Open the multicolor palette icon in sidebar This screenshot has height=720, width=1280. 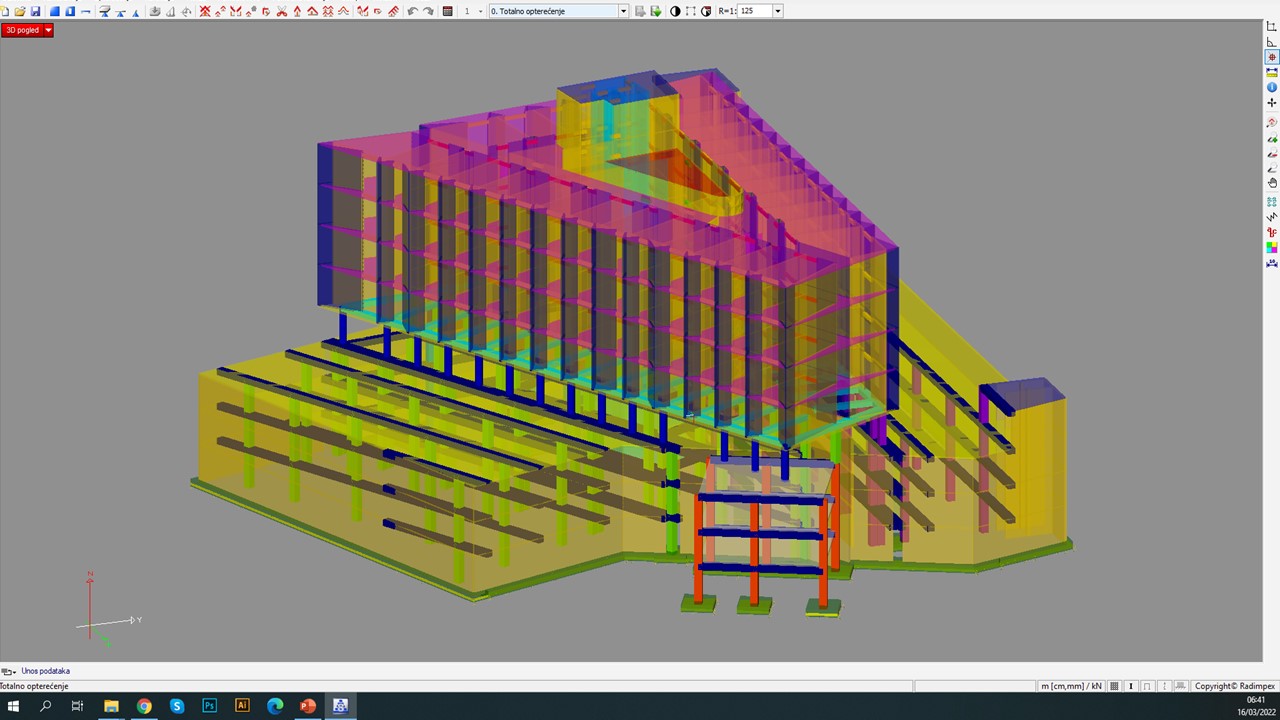click(1272, 247)
